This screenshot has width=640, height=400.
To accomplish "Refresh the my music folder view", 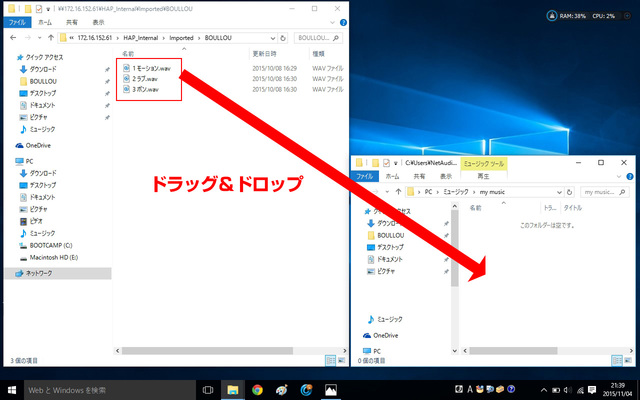I will click(570, 190).
